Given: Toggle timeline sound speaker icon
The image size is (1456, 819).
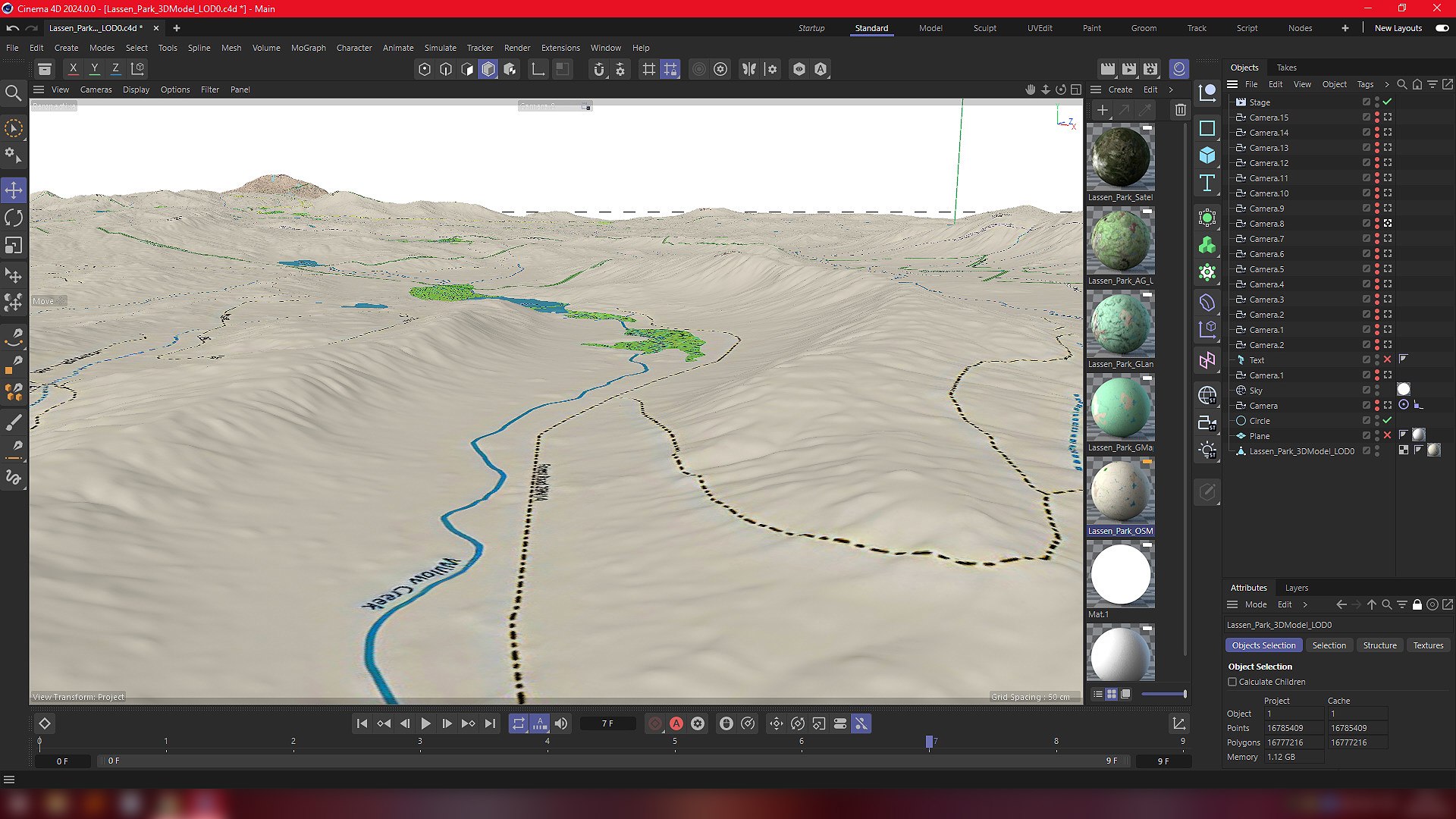Looking at the screenshot, I should pyautogui.click(x=561, y=723).
